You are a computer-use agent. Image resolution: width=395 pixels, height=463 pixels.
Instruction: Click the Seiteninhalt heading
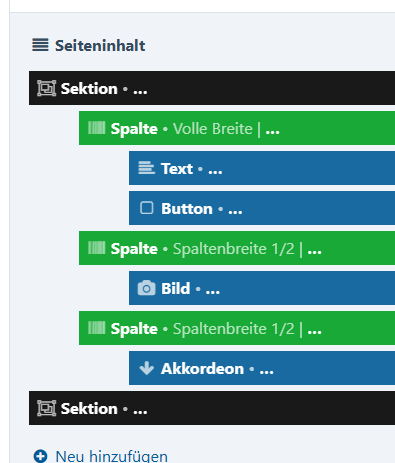tap(100, 46)
